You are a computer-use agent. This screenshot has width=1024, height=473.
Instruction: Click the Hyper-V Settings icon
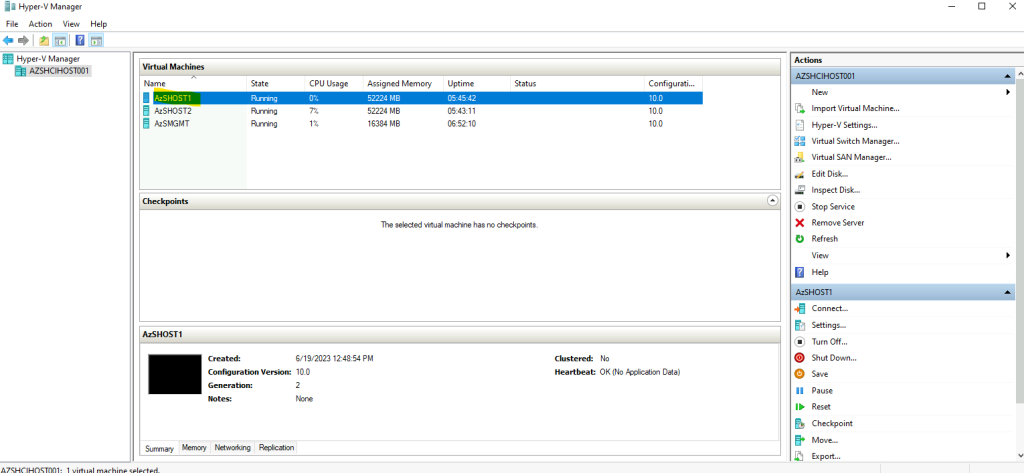[799, 125]
